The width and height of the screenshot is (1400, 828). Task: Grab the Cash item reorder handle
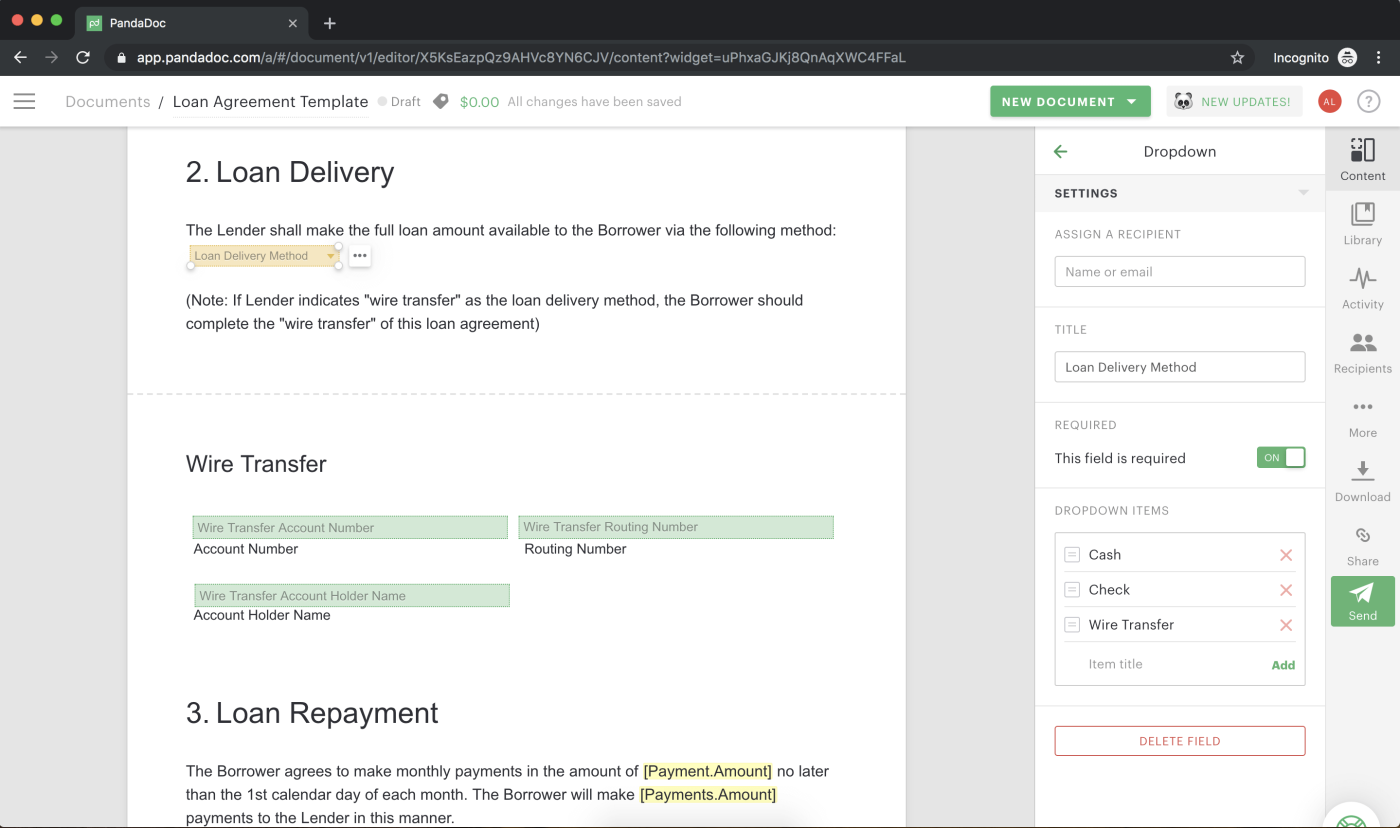tap(1072, 554)
